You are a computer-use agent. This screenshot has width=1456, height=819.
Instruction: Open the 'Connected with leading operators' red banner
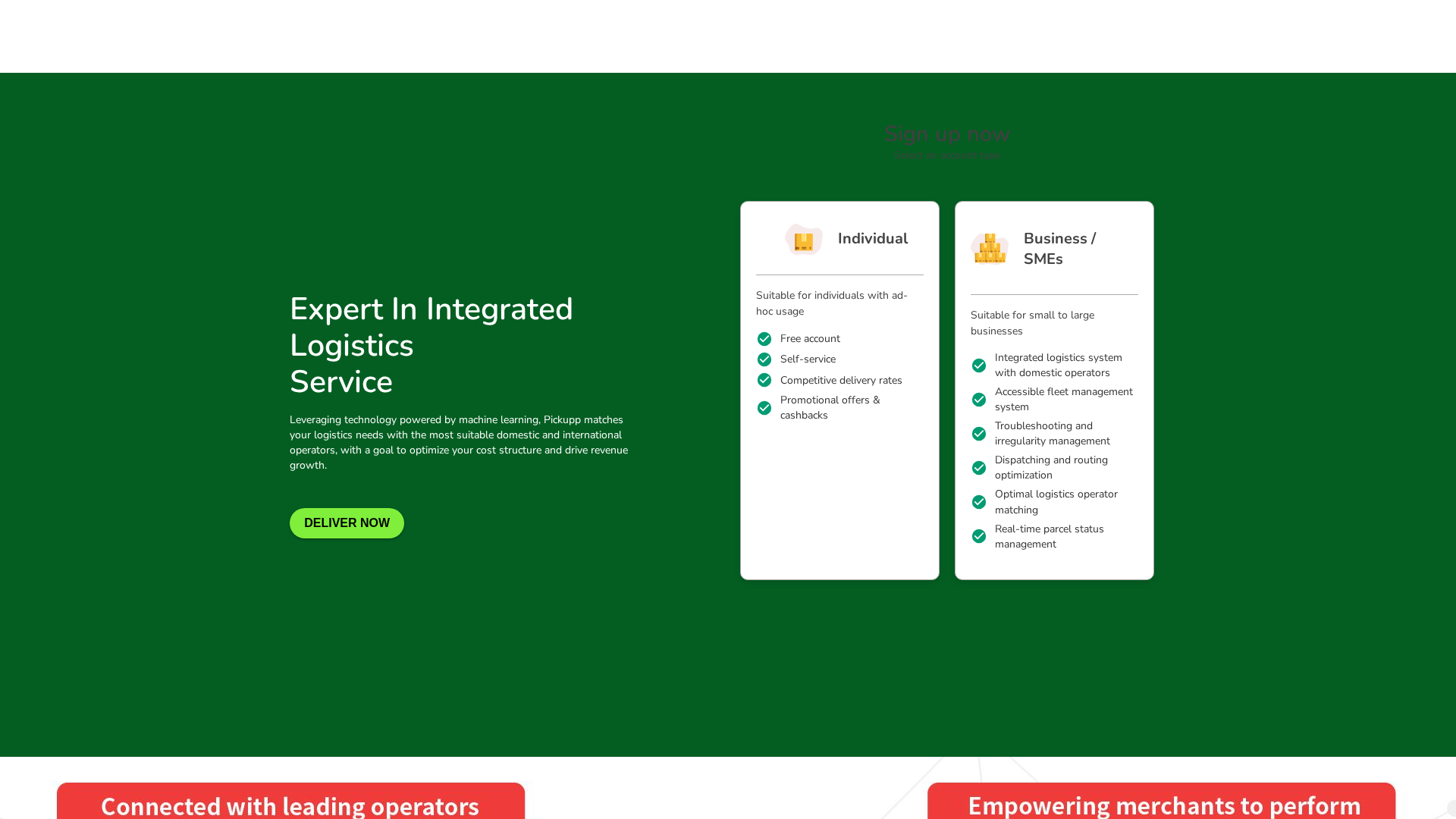[x=290, y=802]
